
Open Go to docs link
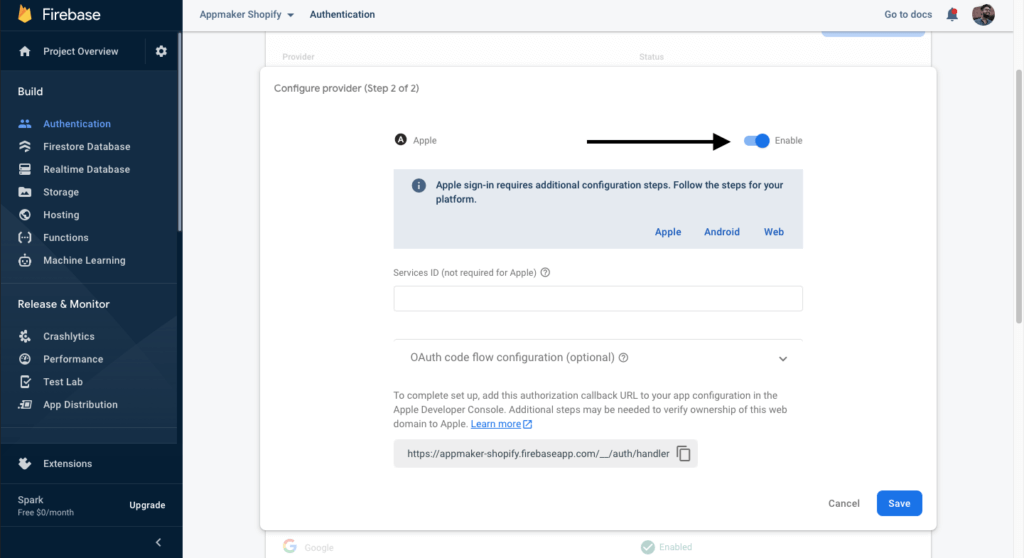pyautogui.click(x=908, y=14)
